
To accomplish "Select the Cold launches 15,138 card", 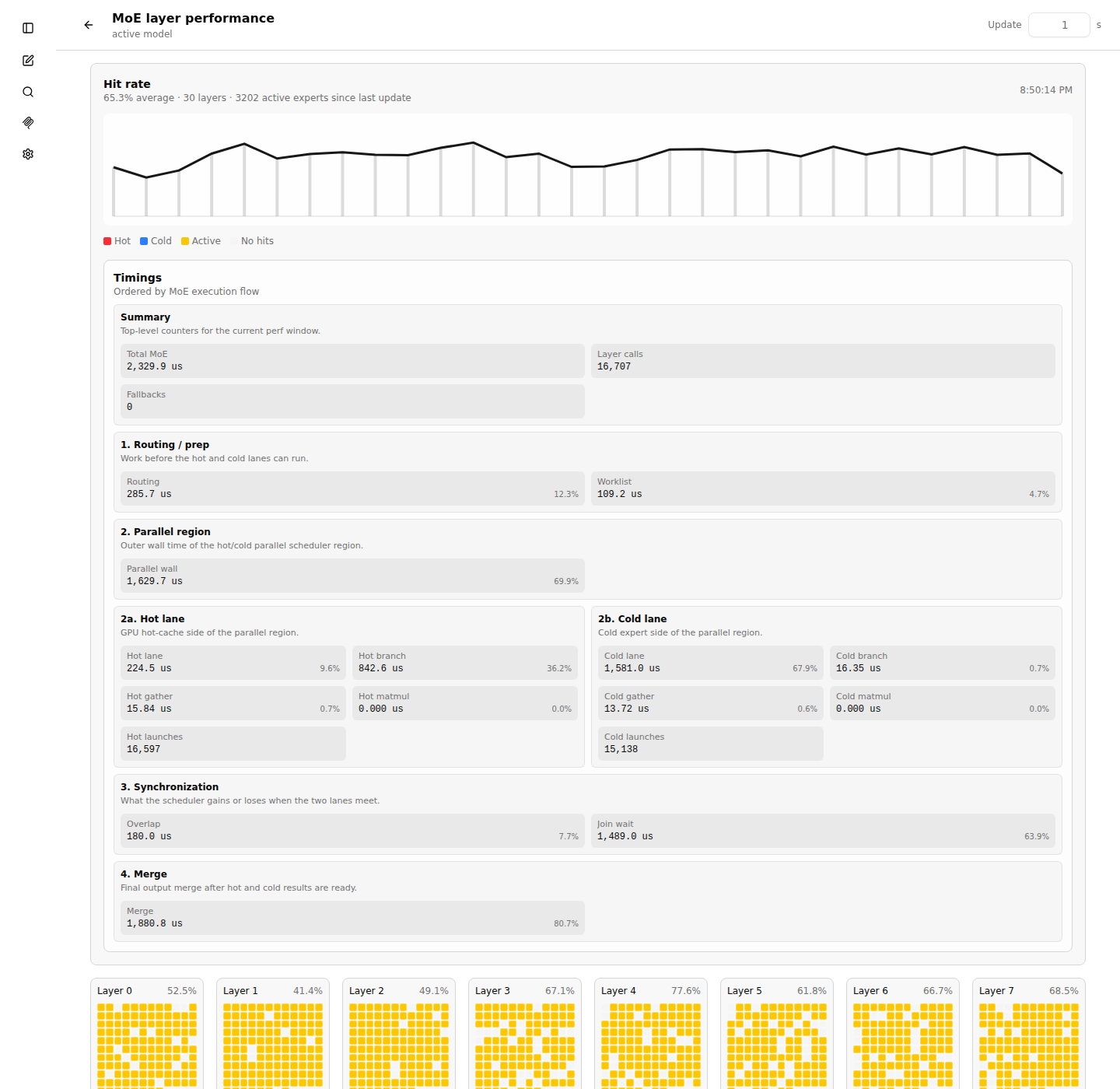I will coord(711,744).
